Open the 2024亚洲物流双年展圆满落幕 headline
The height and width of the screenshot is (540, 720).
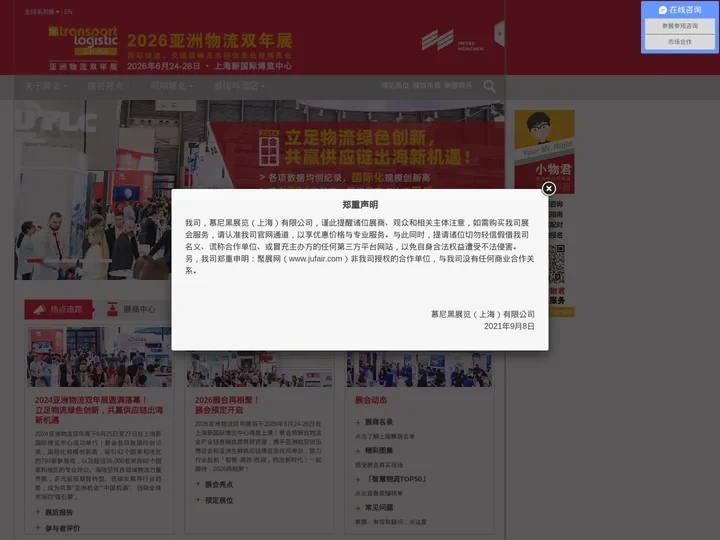click(99, 410)
